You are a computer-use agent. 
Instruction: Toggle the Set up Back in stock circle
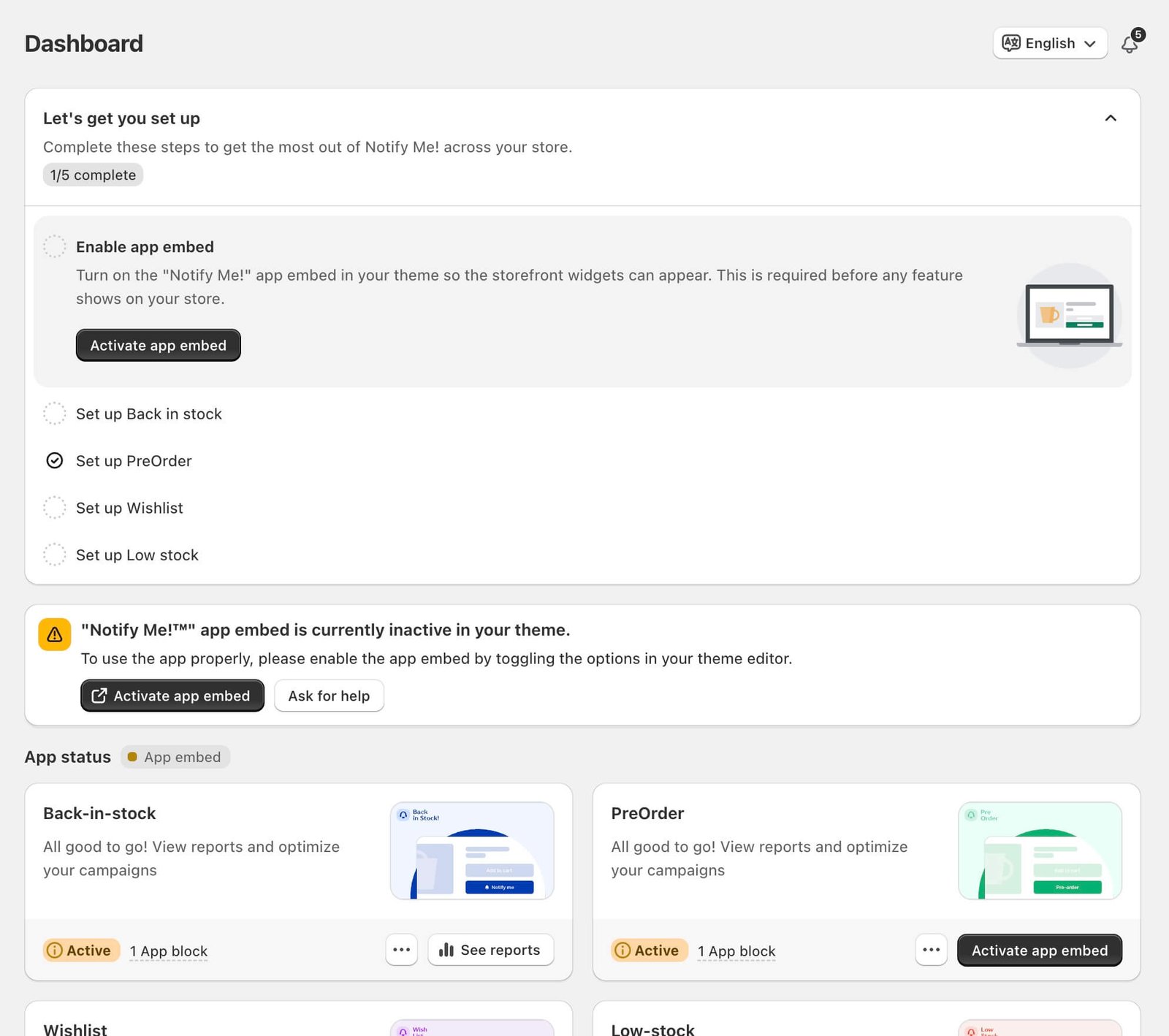(55, 414)
